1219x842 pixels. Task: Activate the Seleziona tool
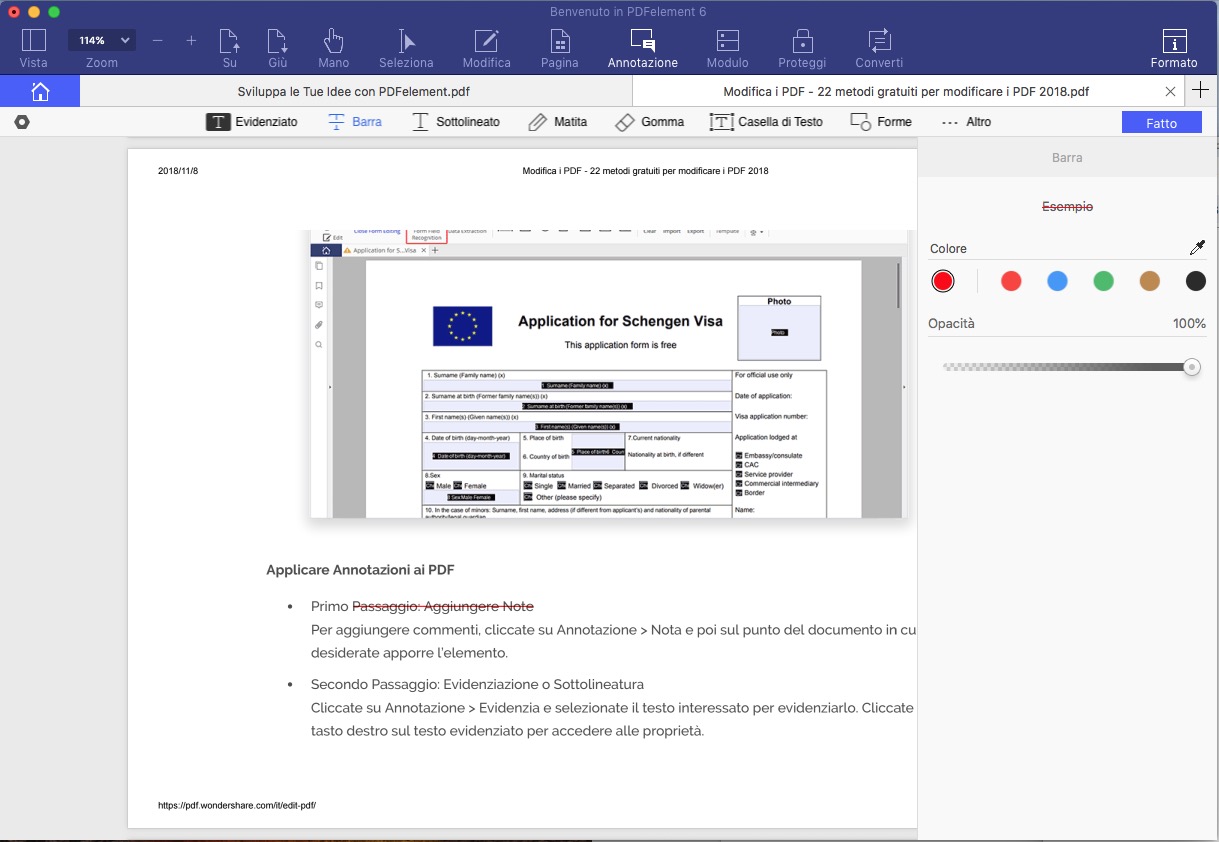405,47
